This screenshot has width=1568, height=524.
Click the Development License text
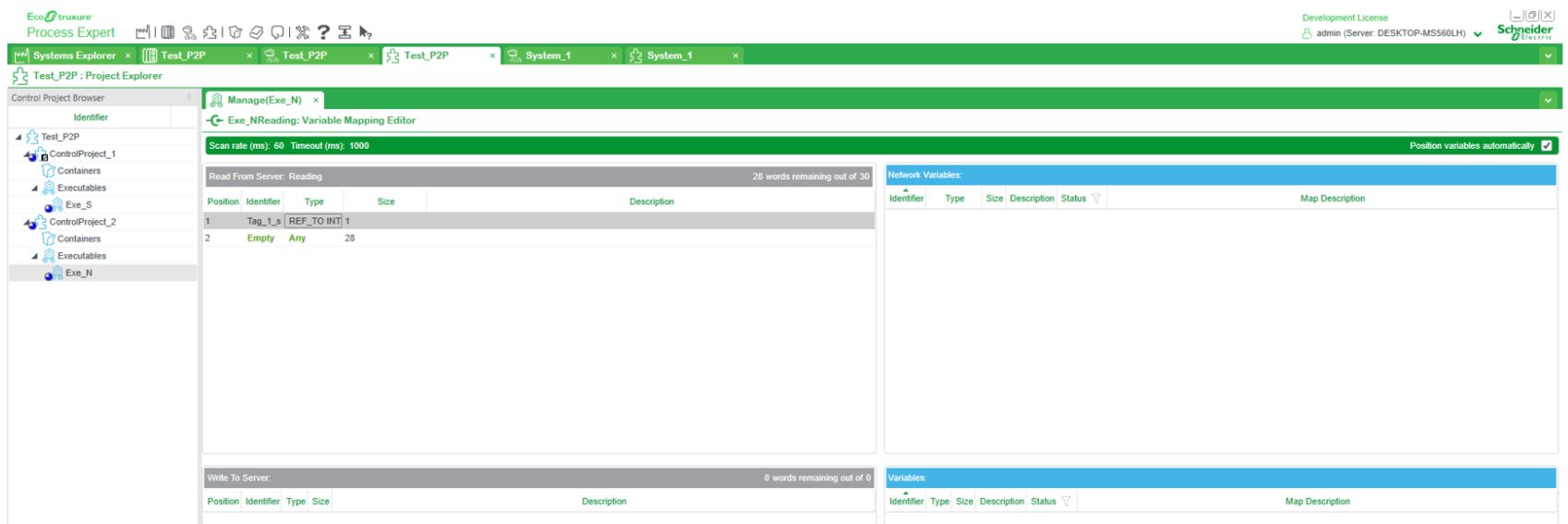[x=1345, y=18]
